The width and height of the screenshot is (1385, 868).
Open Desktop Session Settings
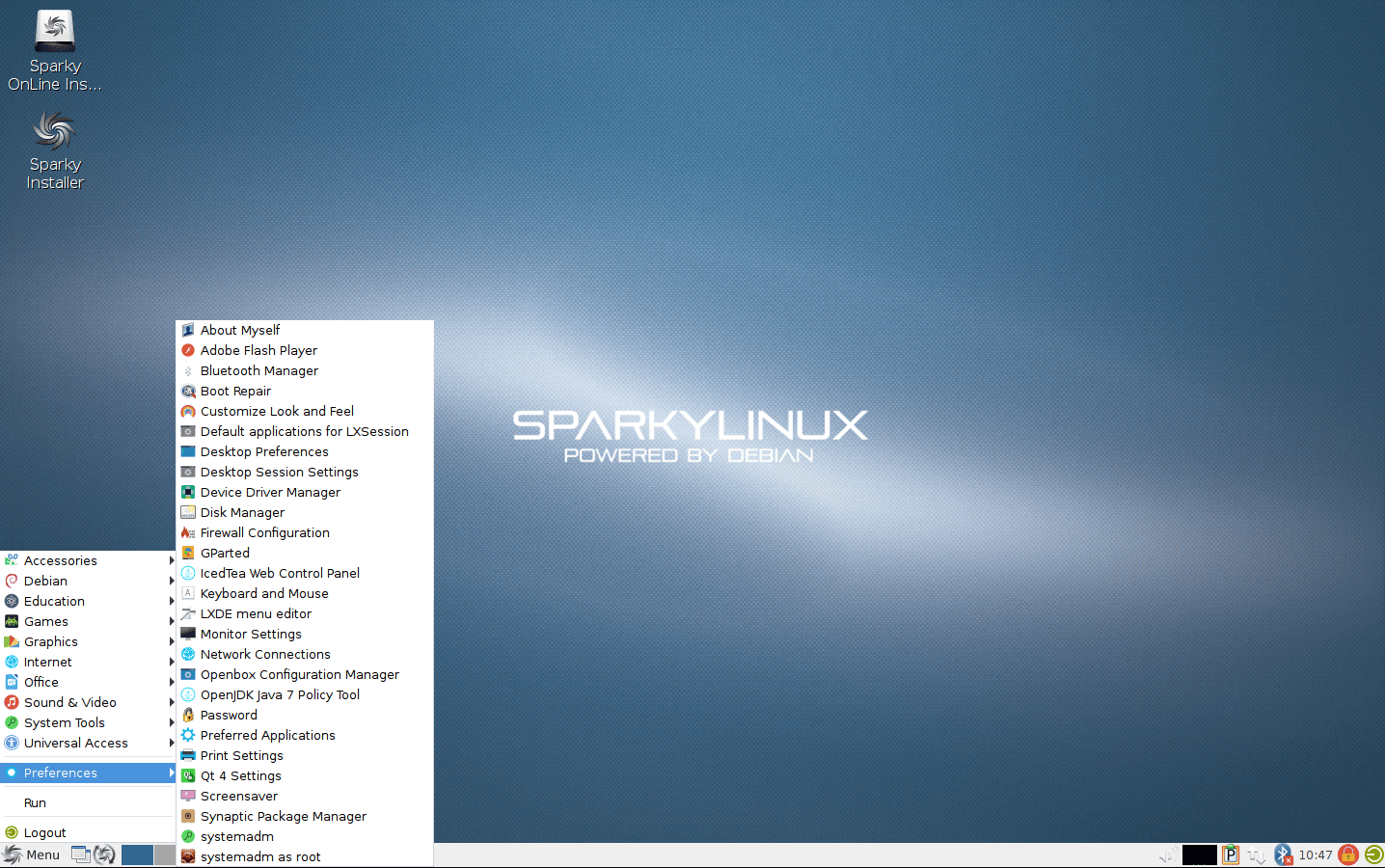(x=305, y=472)
